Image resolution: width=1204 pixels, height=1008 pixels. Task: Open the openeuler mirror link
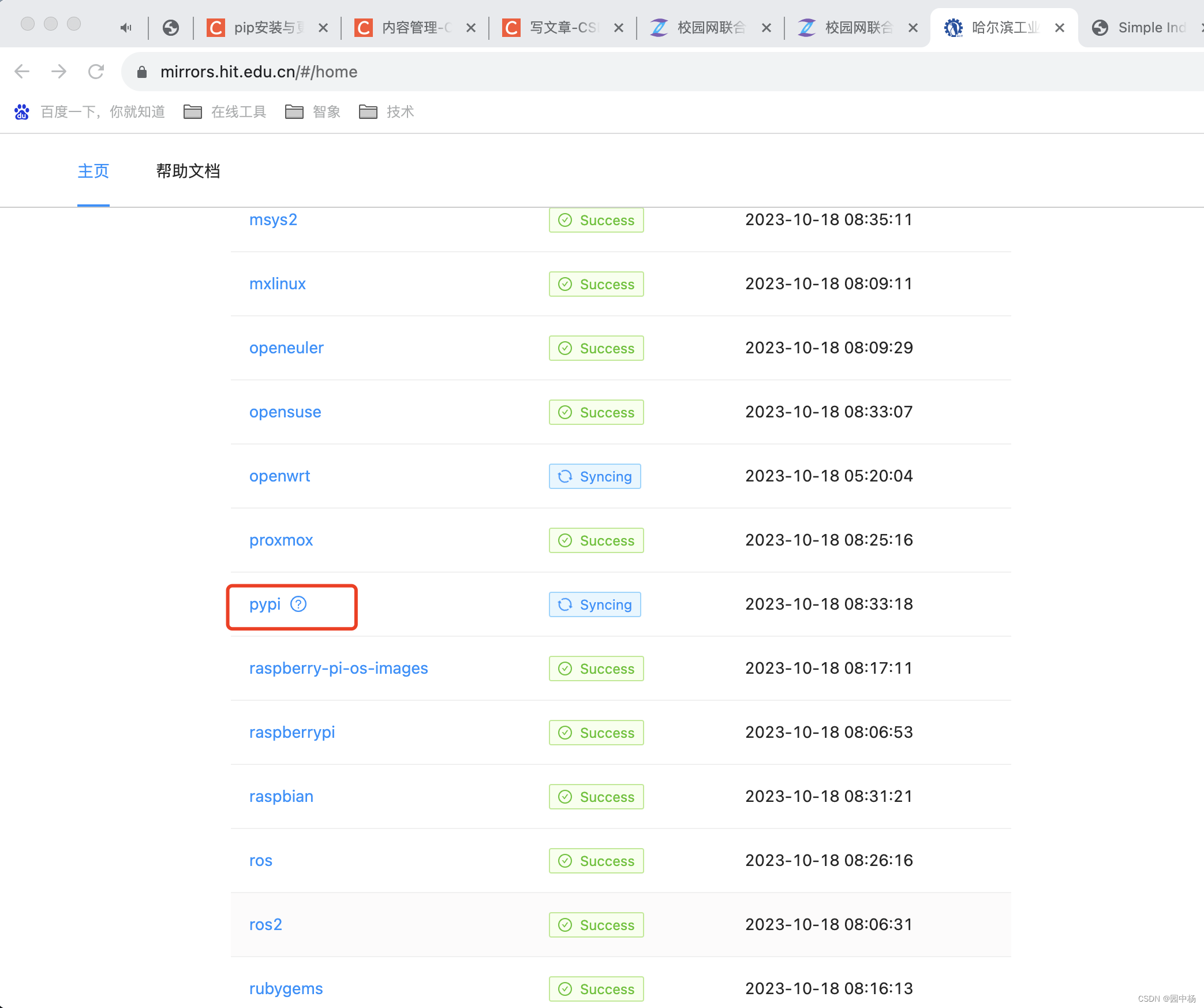coord(286,348)
